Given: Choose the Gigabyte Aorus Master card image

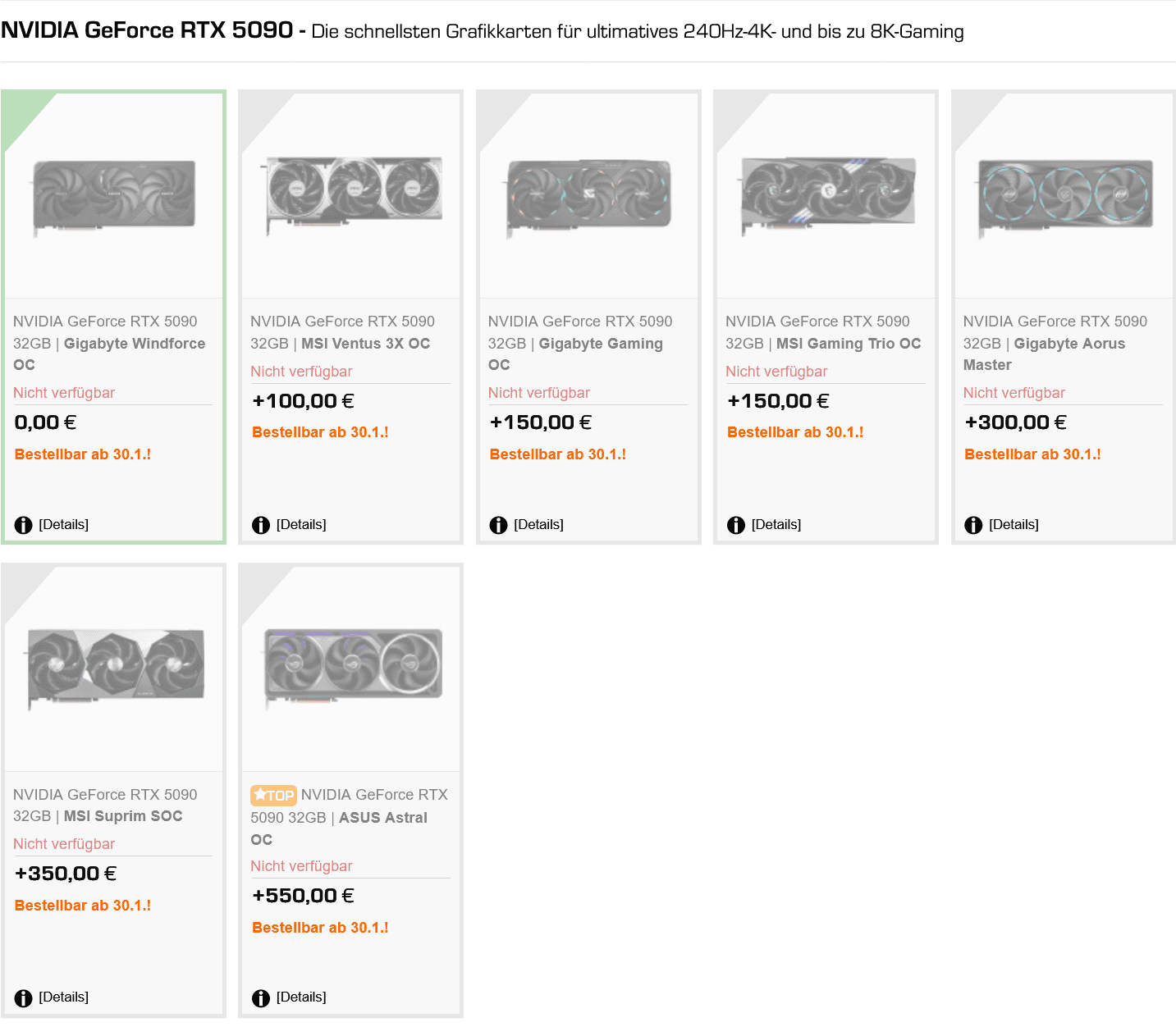Looking at the screenshot, I should pyautogui.click(x=1064, y=196).
